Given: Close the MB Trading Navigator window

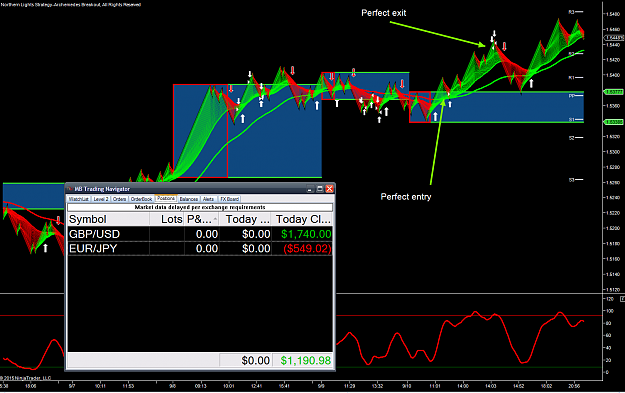Looking at the screenshot, I should [329, 189].
